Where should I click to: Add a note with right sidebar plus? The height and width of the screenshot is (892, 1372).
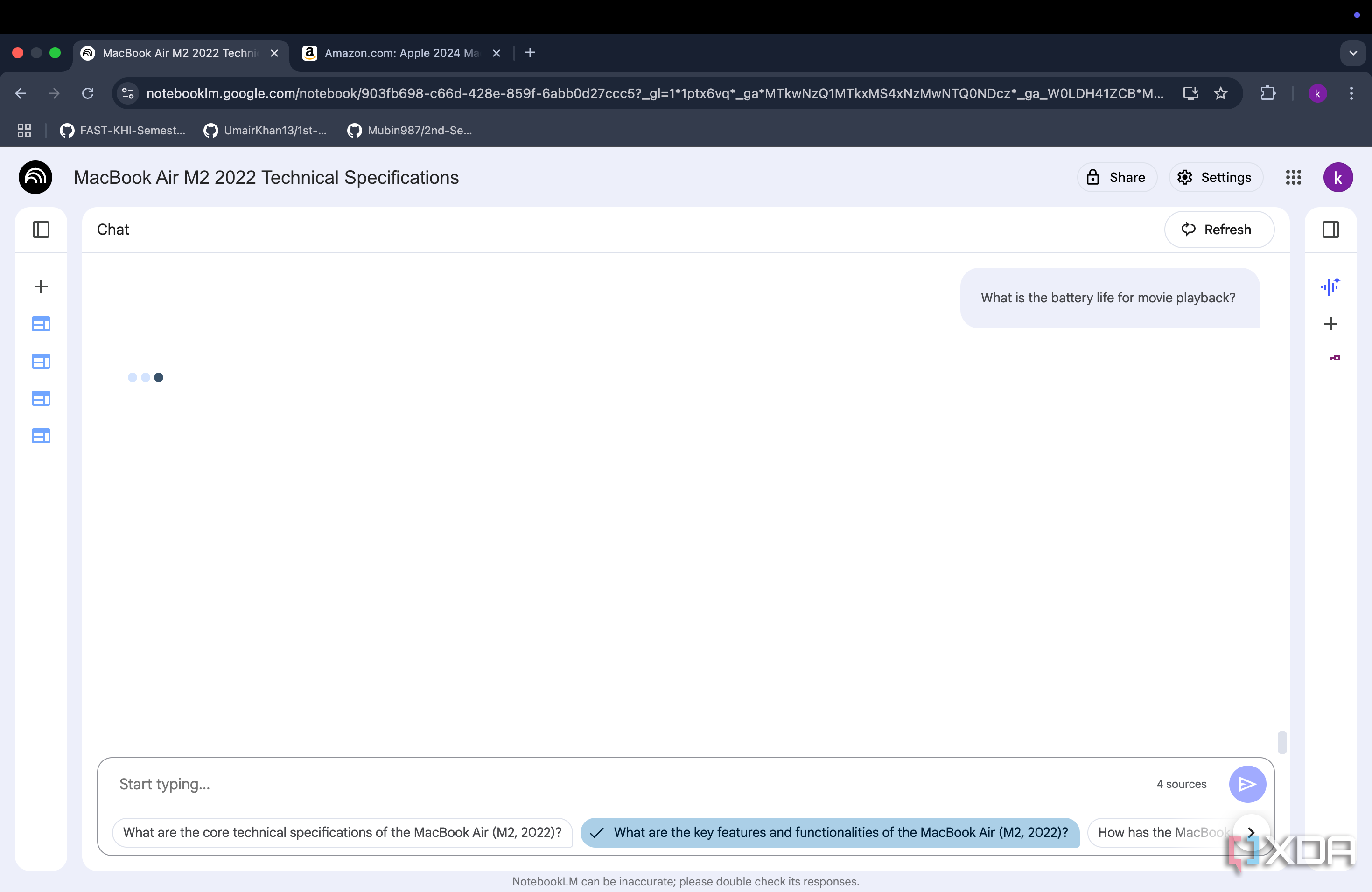pyautogui.click(x=1330, y=324)
